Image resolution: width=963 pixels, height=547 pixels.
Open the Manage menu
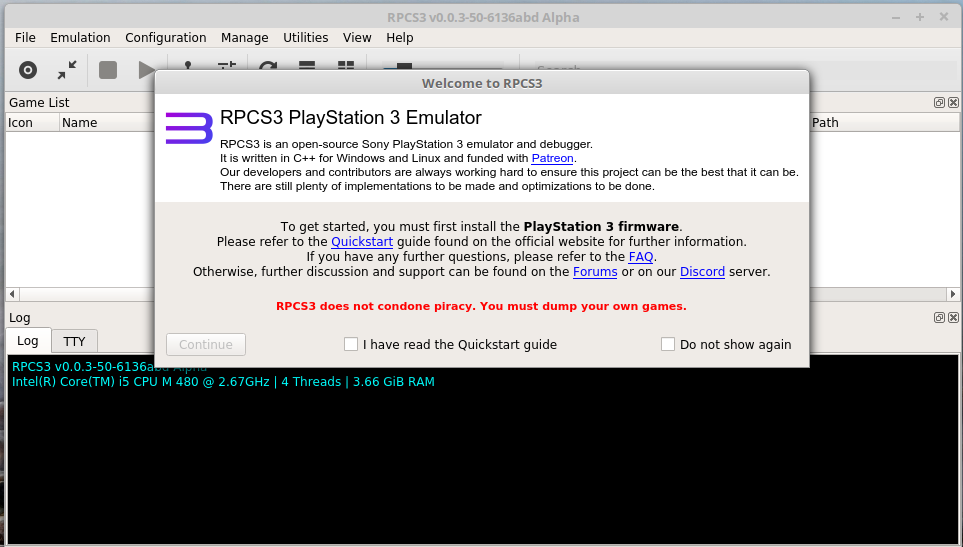pyautogui.click(x=244, y=37)
